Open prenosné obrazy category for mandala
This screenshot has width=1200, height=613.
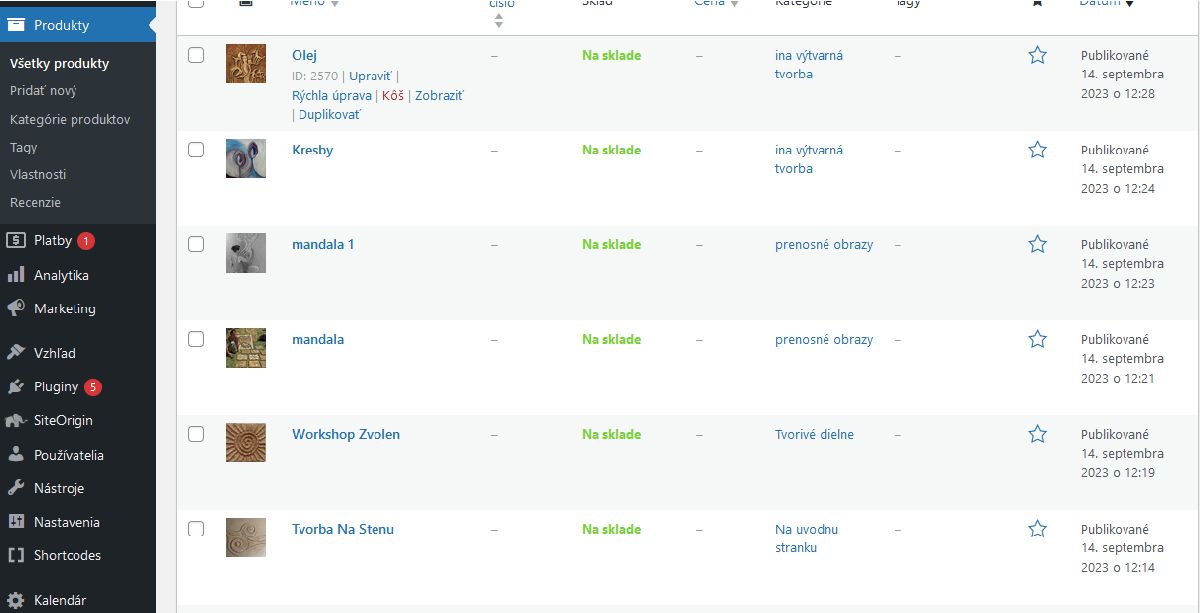click(824, 339)
